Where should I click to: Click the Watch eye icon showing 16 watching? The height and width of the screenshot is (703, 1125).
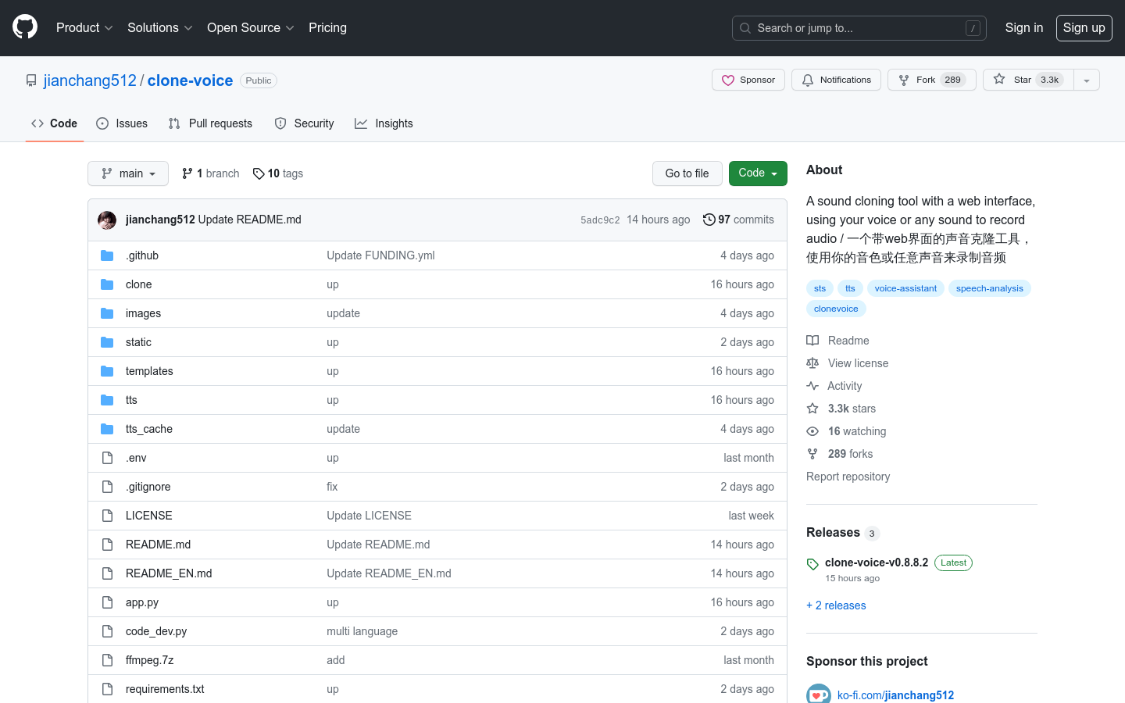[x=811, y=431]
